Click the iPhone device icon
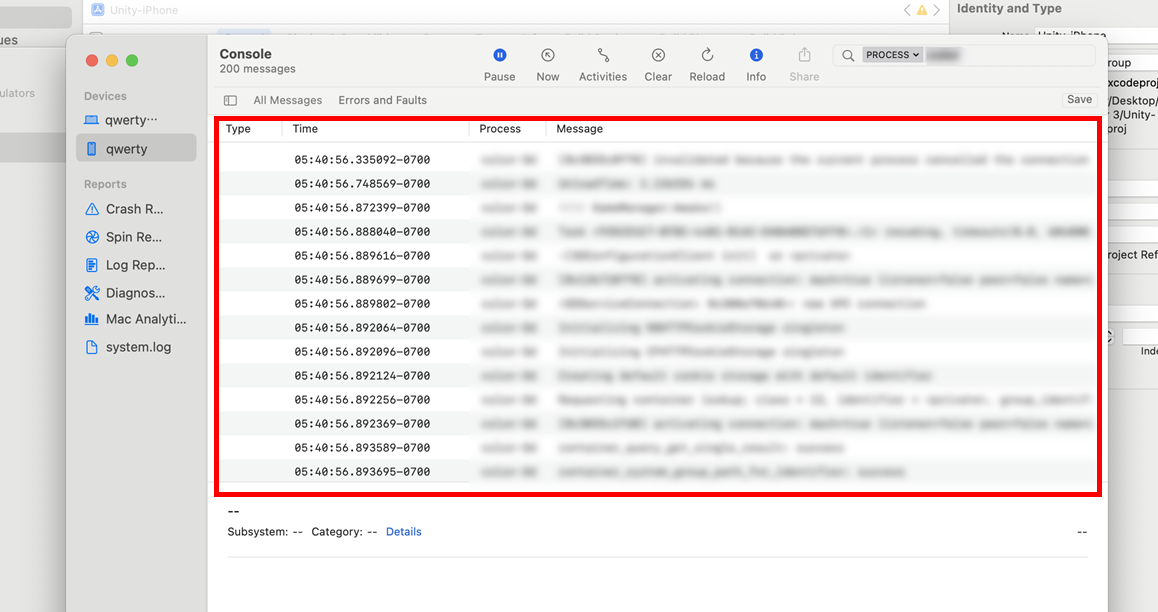 (92, 148)
